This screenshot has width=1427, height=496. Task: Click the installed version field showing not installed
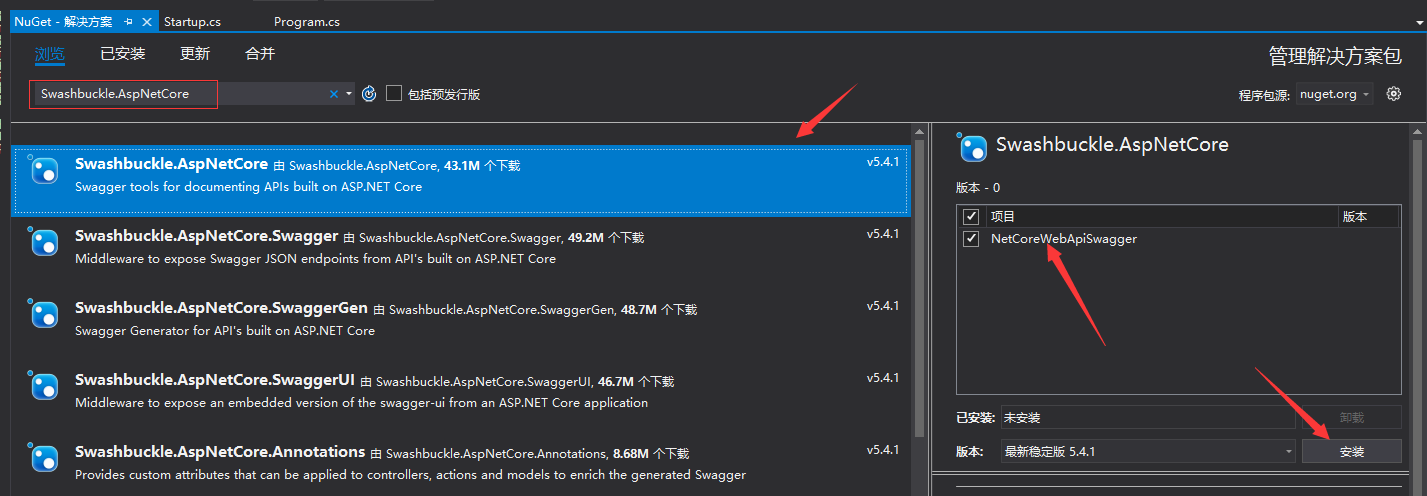coord(1148,417)
